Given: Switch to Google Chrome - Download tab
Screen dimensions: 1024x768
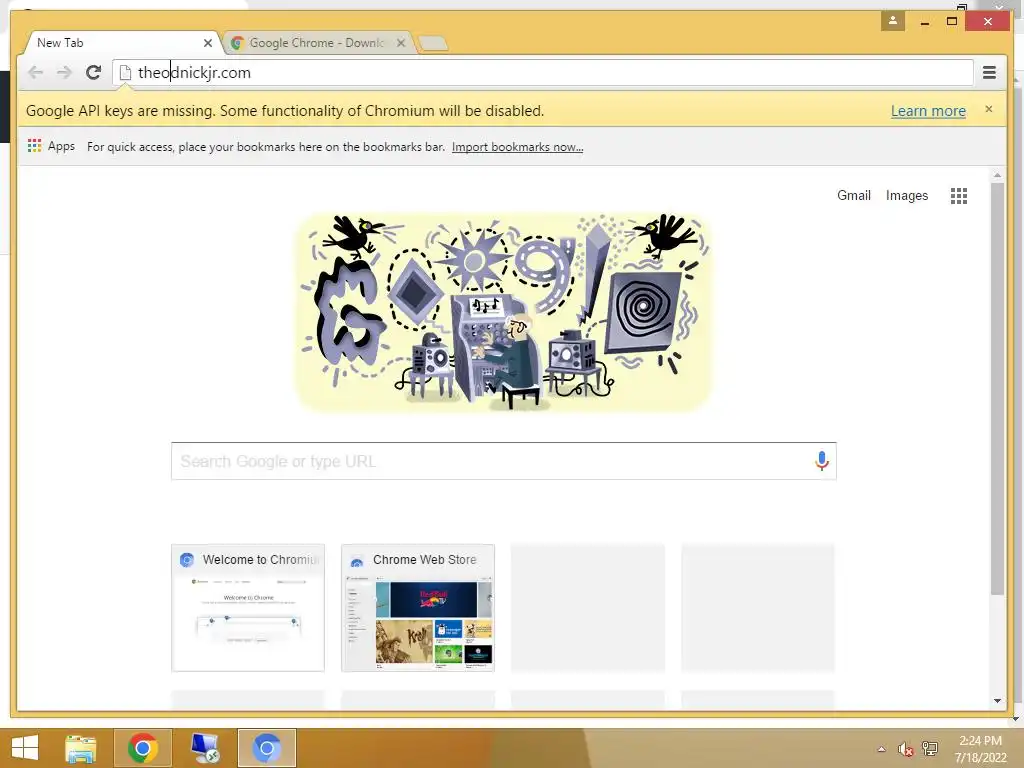Looking at the screenshot, I should [318, 43].
